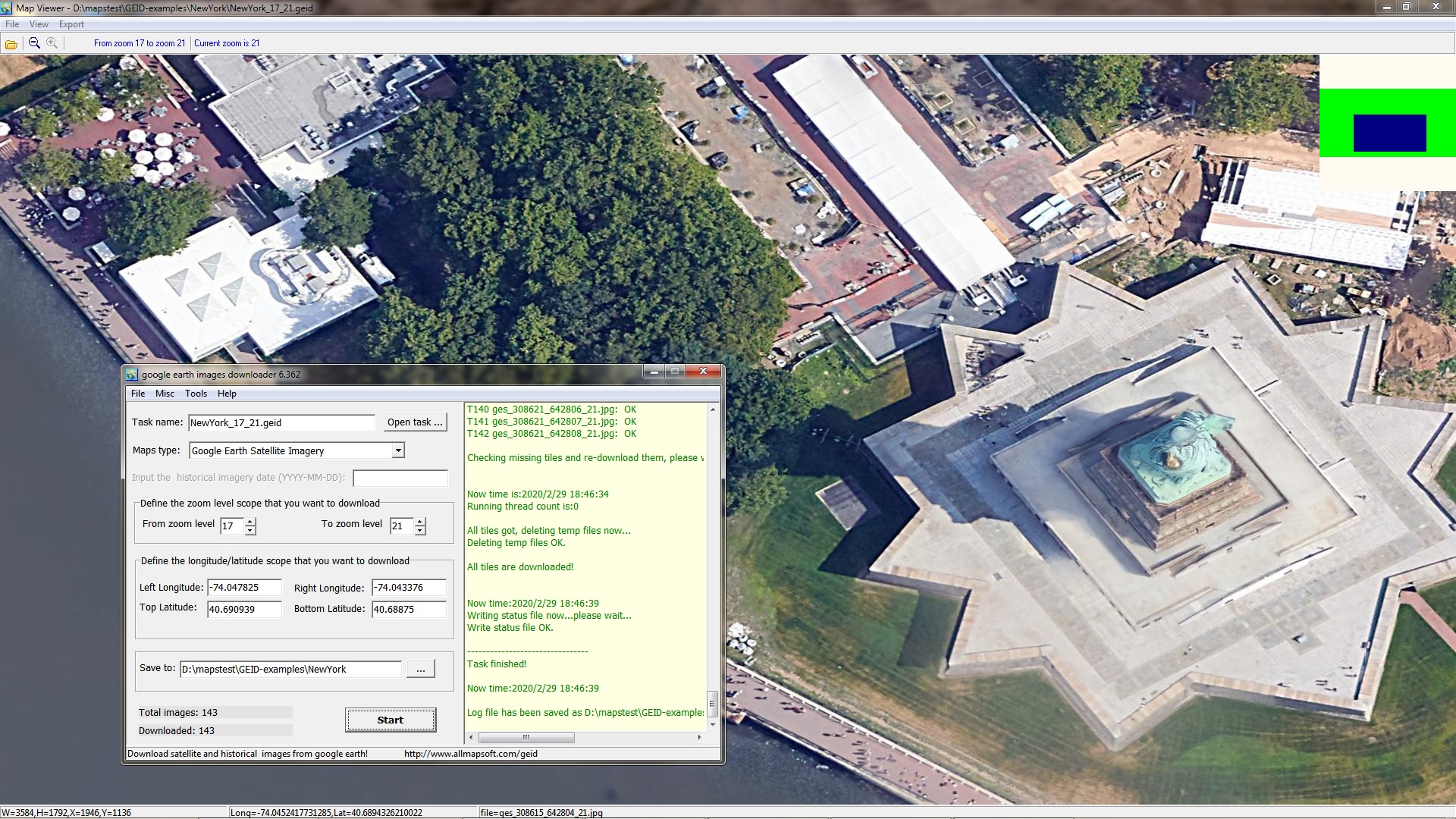Screen dimensions: 1456x819
Task: Click the save/open task folder icon
Action: pos(11,43)
